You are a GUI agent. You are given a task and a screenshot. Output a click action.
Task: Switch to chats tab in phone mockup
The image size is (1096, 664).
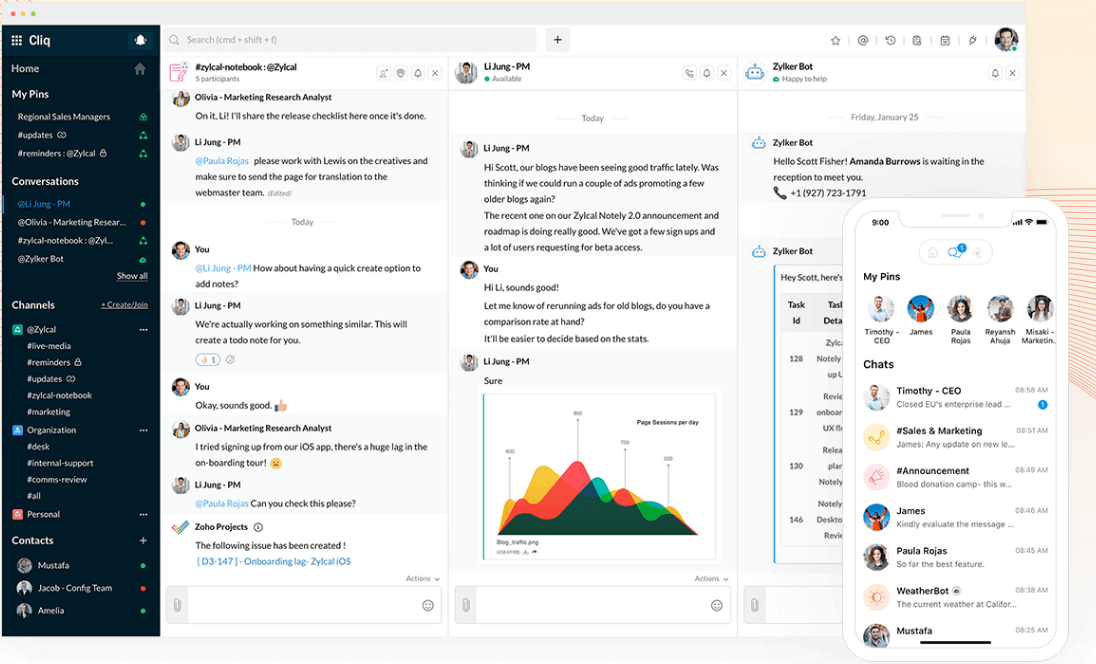tap(955, 252)
